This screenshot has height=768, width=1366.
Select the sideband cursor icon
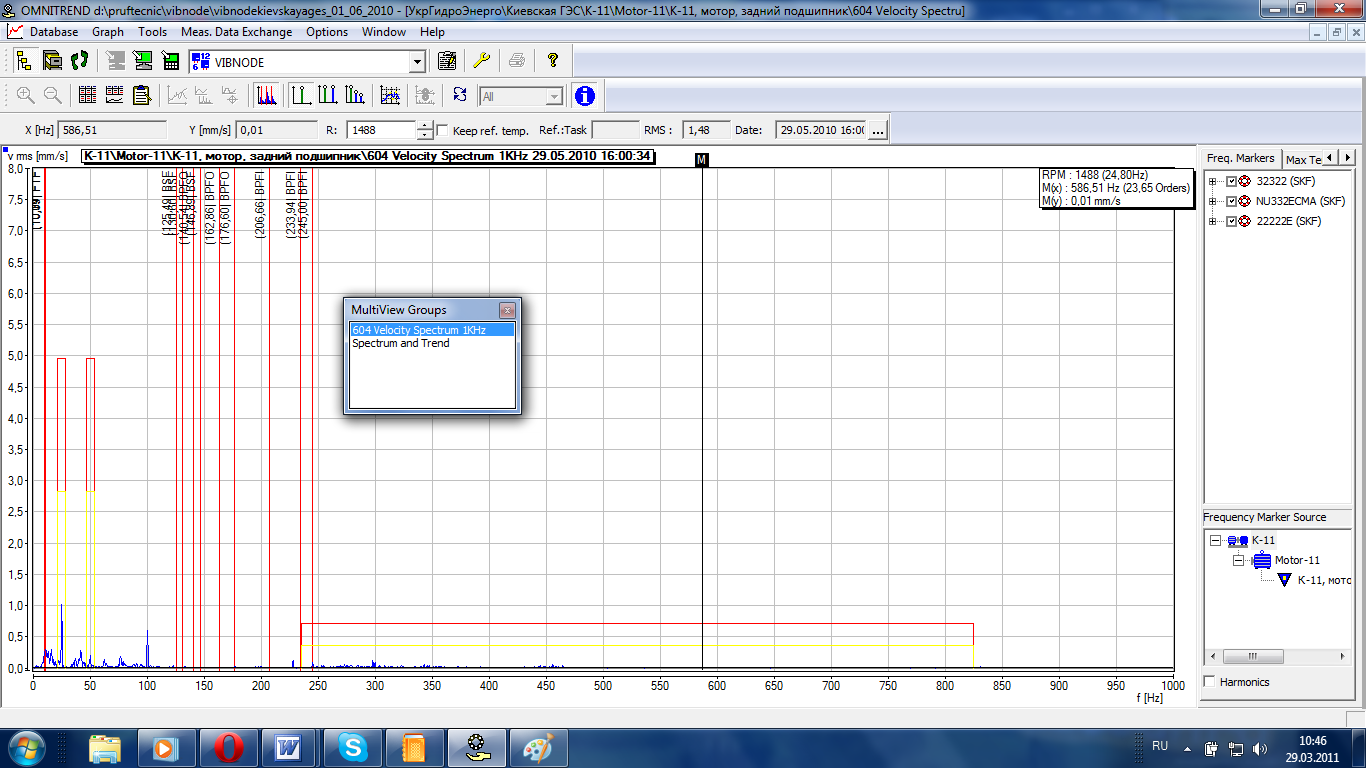tap(355, 96)
